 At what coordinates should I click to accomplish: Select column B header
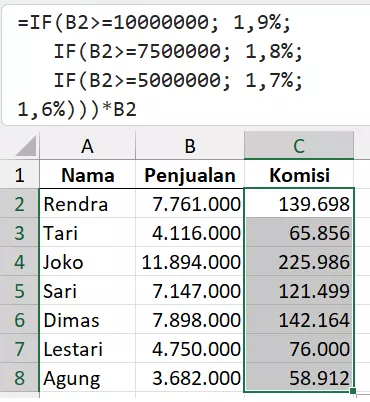click(x=190, y=146)
